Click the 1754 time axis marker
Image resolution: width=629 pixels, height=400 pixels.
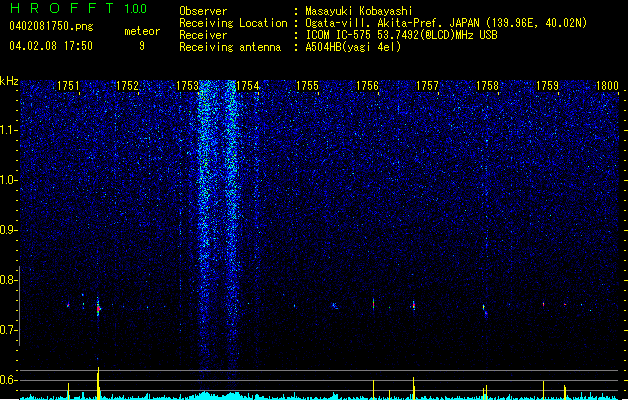[x=248, y=86]
